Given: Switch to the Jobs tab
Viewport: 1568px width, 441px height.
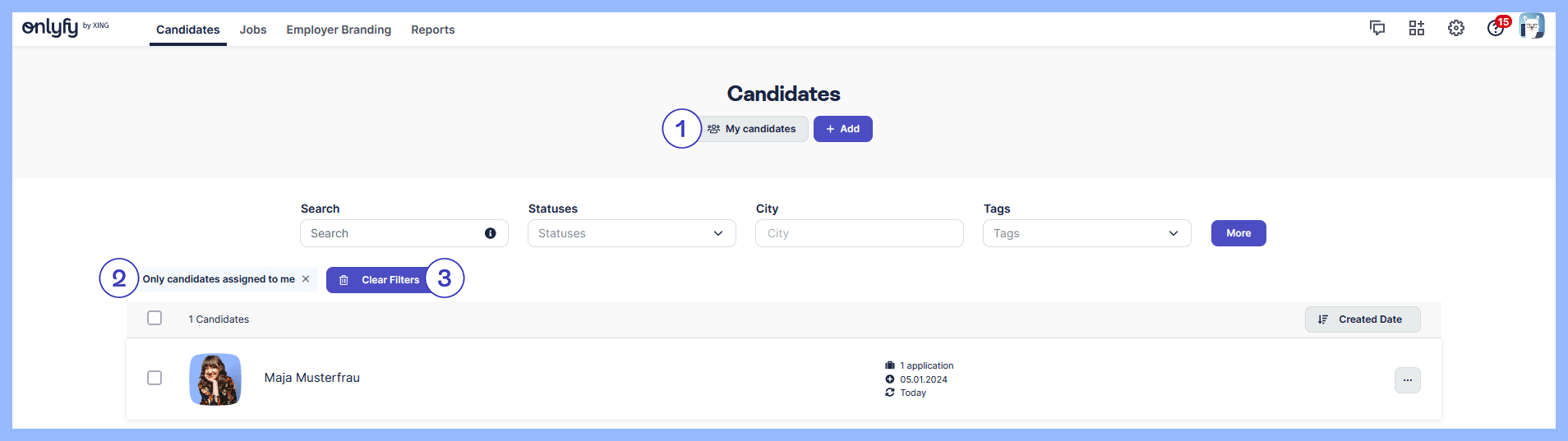Looking at the screenshot, I should pyautogui.click(x=253, y=30).
